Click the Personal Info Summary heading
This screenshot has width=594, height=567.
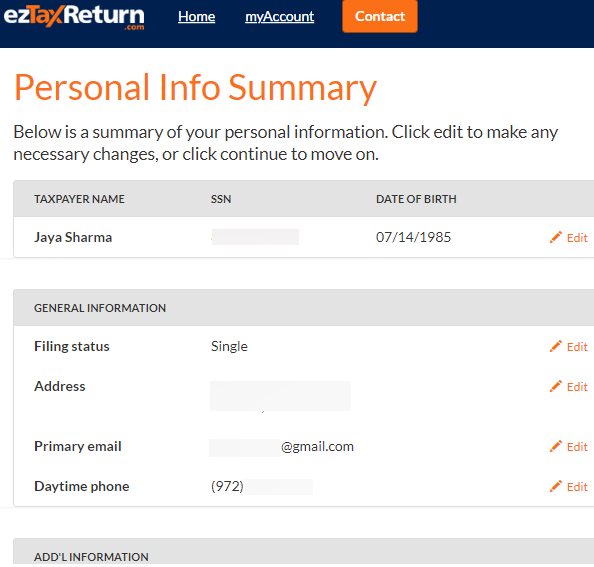(195, 87)
